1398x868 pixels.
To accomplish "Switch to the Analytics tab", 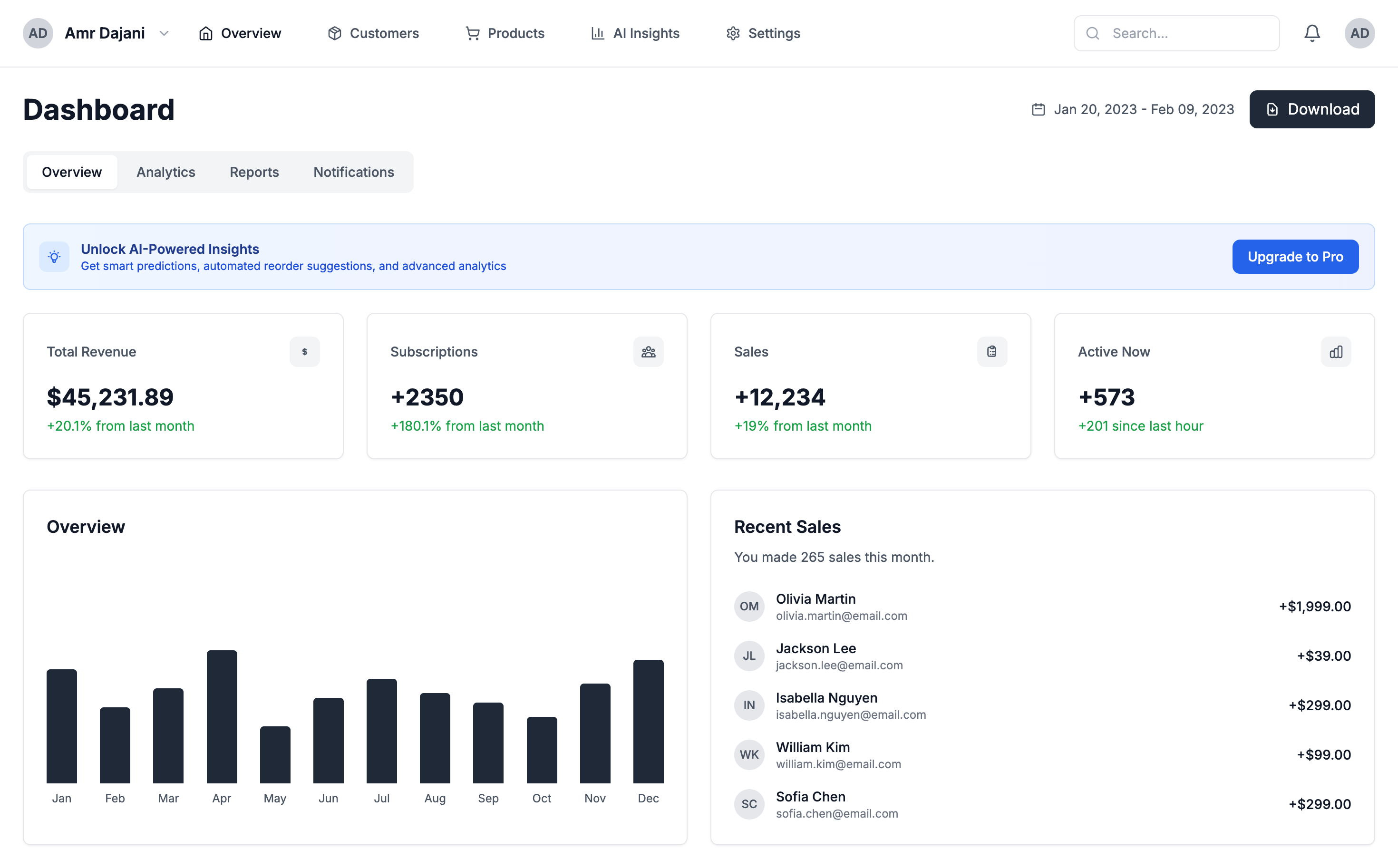I will pyautogui.click(x=165, y=172).
